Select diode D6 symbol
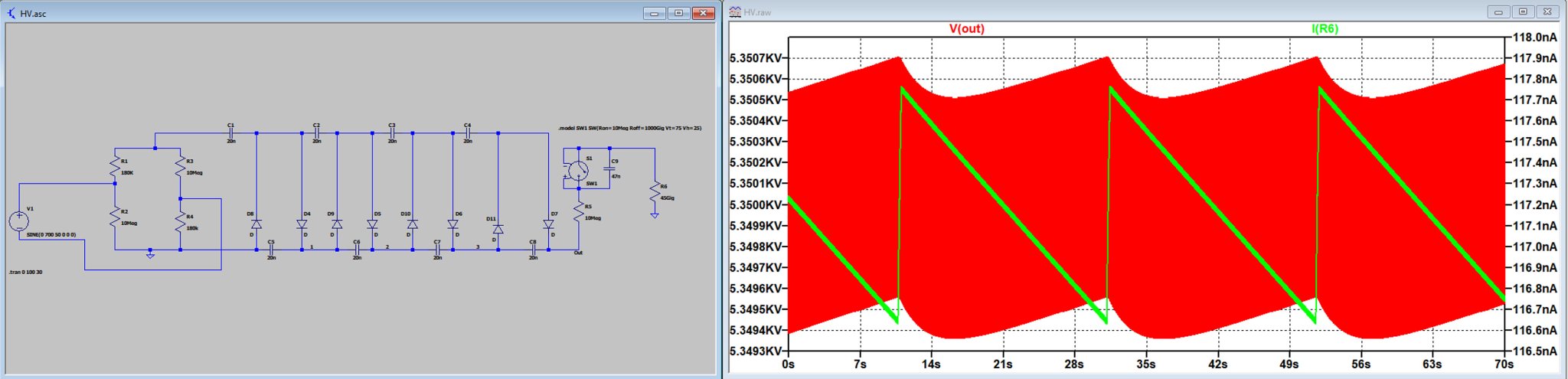Screen dimensions: 1568x379 [x=452, y=224]
